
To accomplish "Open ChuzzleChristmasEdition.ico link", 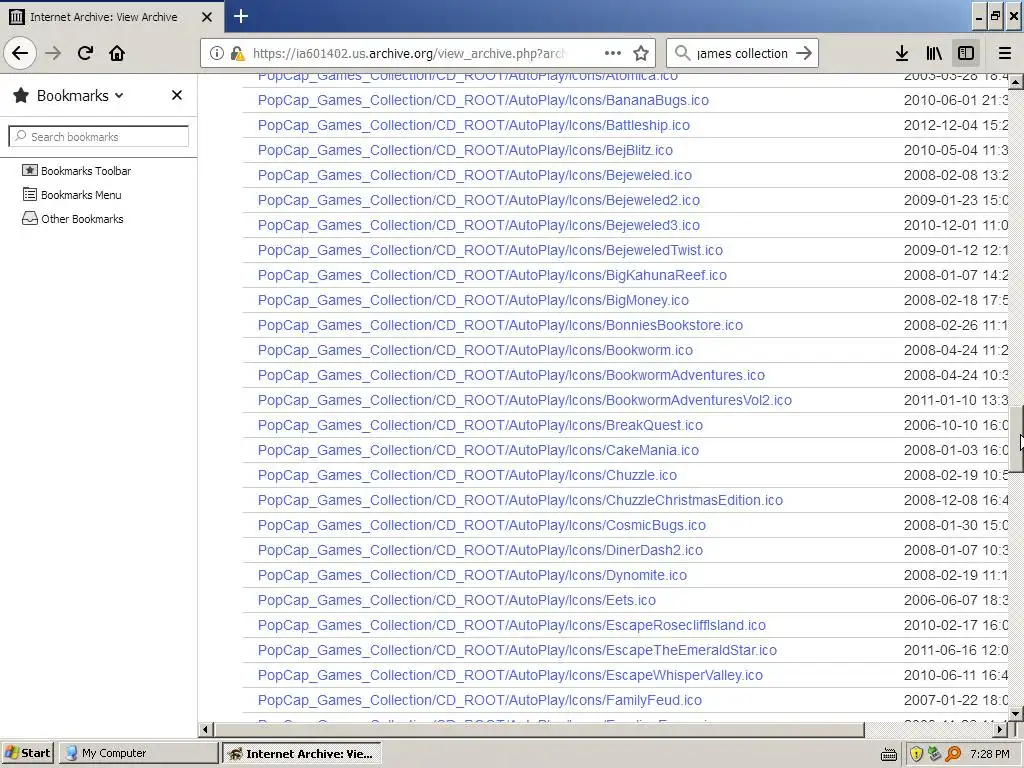I will tap(520, 500).
